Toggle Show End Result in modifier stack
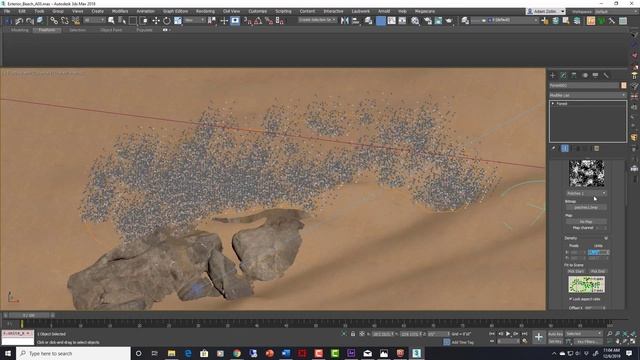Viewport: 640px width, 360px height. click(x=565, y=149)
